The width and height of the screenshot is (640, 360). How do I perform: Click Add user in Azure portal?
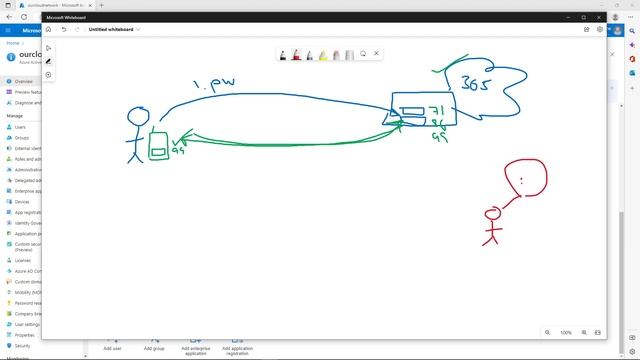112,346
